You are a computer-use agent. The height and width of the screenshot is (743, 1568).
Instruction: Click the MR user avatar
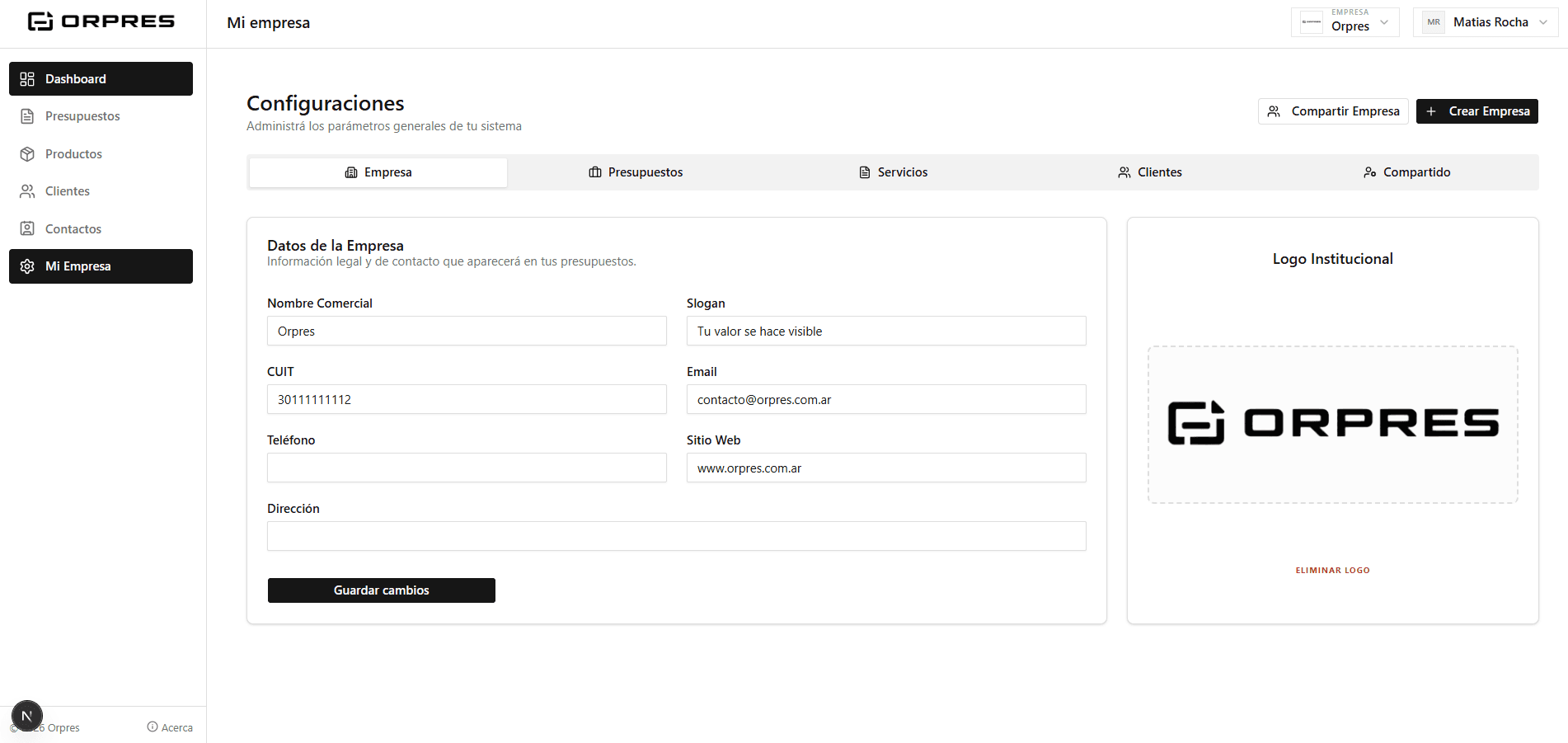coord(1434,22)
